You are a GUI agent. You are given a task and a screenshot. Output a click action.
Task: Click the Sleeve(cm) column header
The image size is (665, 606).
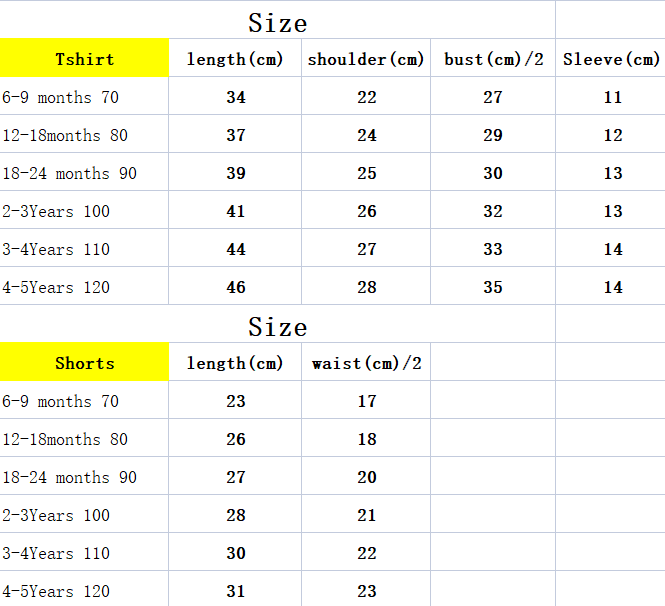click(611, 58)
